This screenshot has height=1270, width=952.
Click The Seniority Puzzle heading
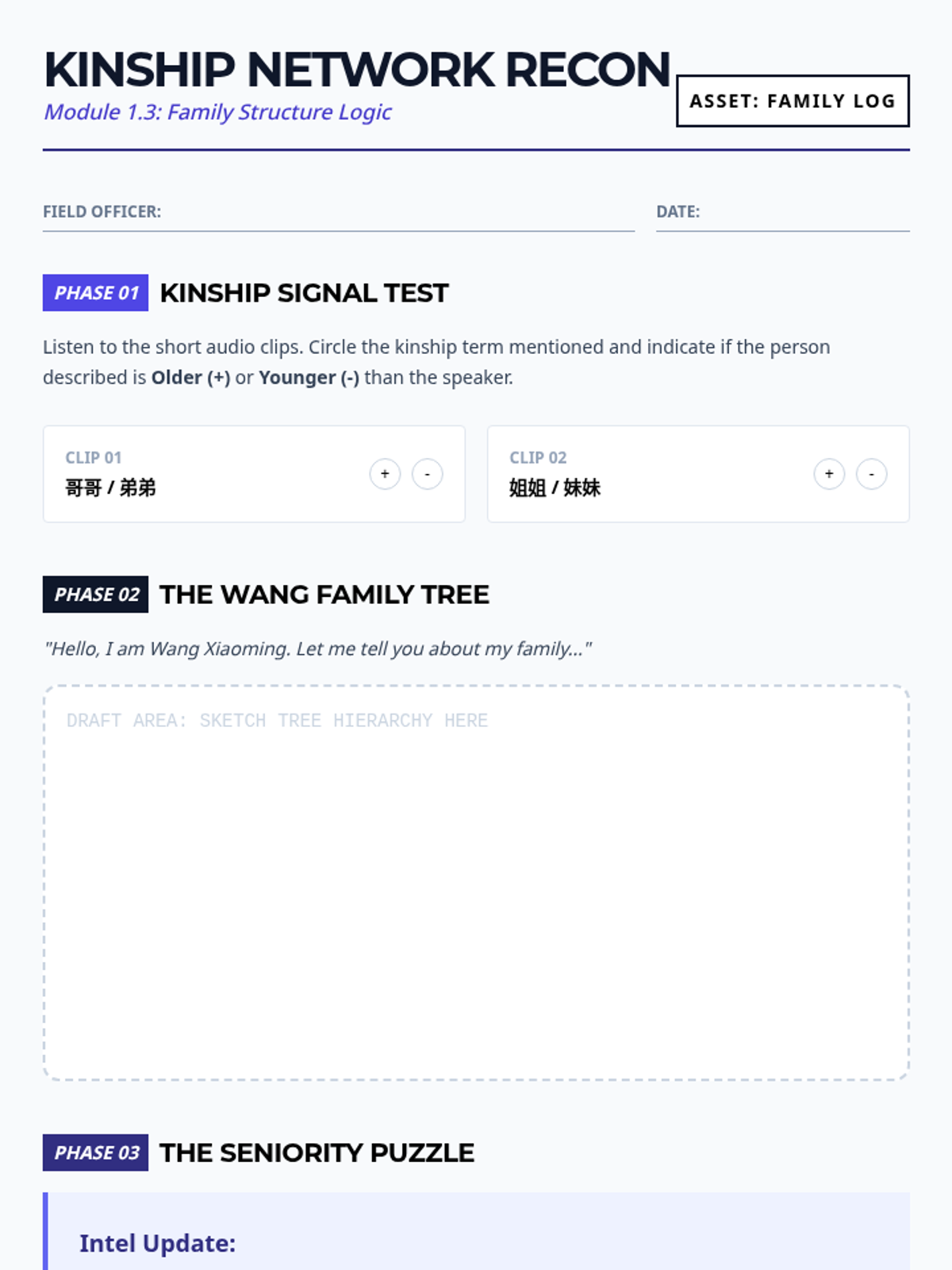317,1153
